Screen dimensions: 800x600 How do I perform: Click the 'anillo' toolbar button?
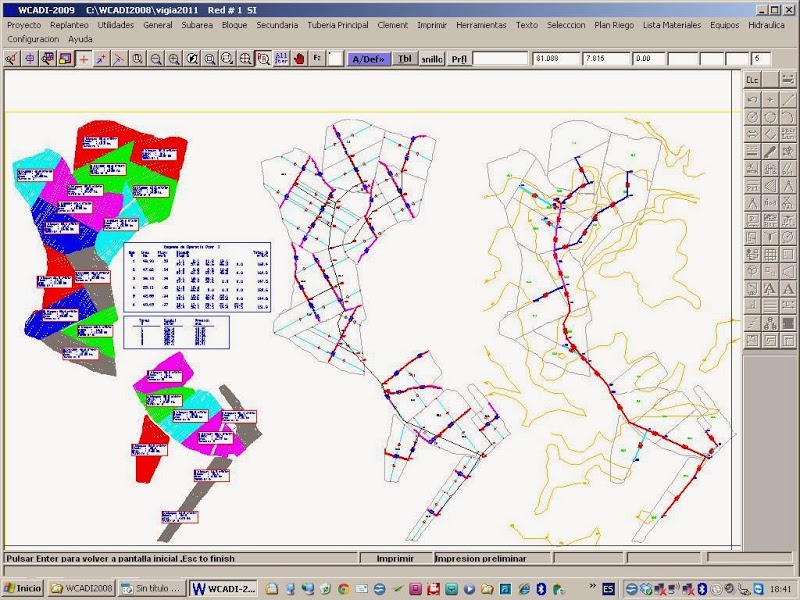(x=432, y=59)
